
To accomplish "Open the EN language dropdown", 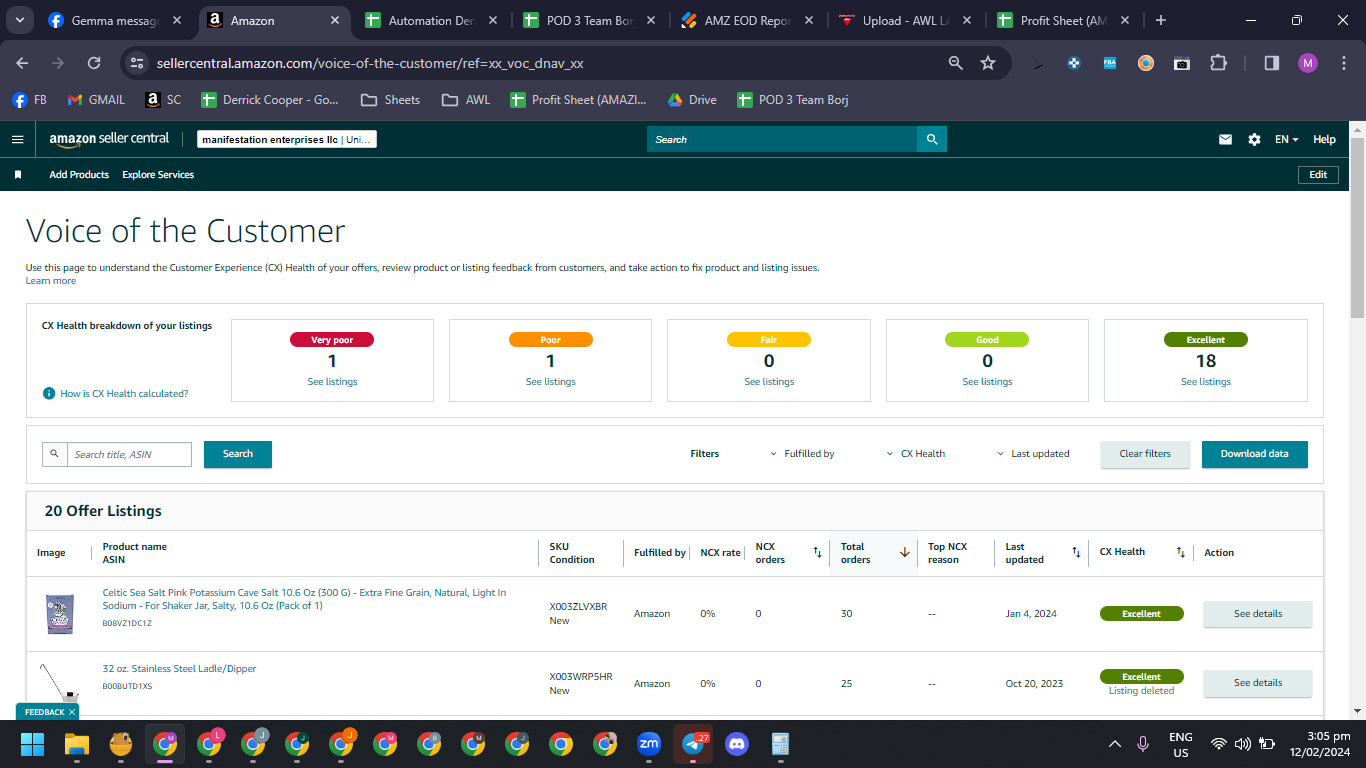I will pos(1286,139).
